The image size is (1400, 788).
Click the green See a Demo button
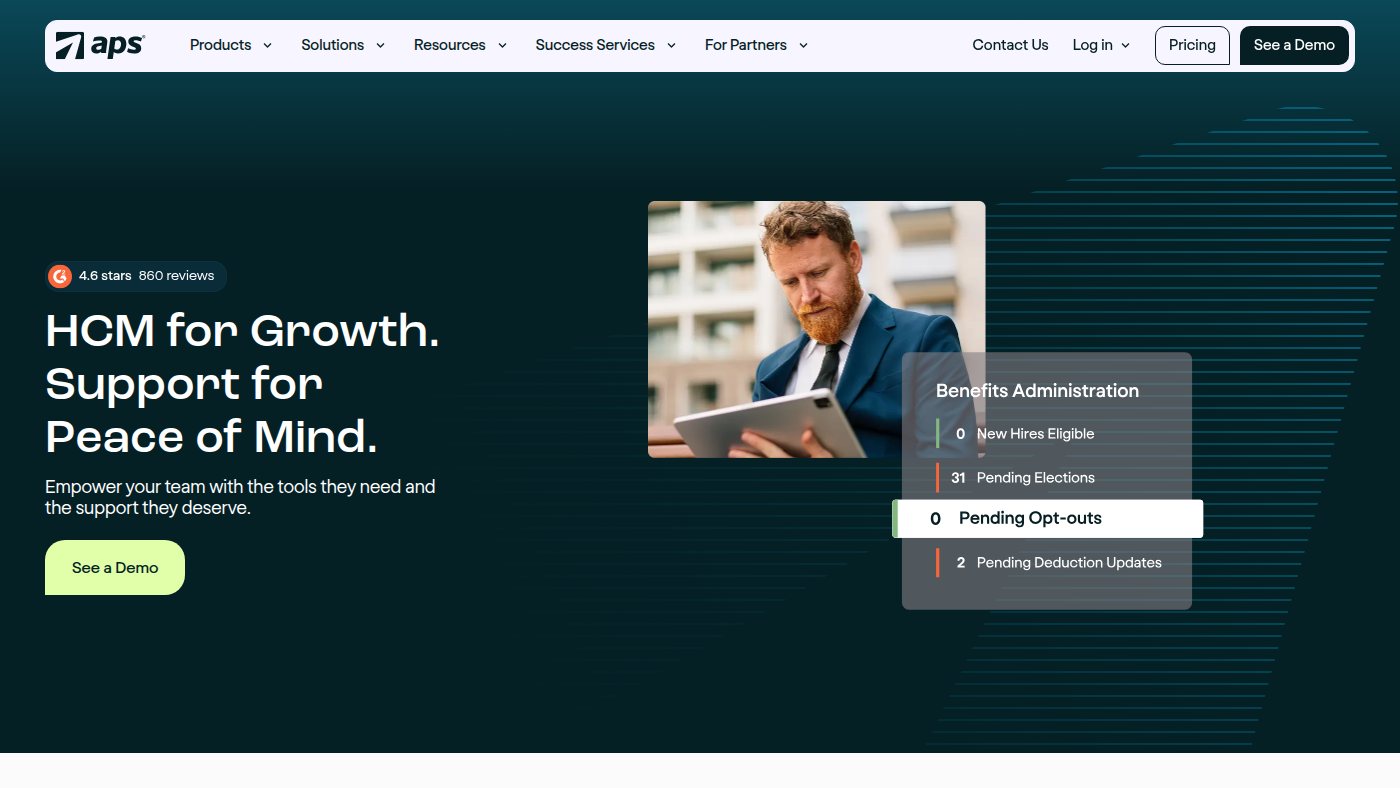pos(115,568)
